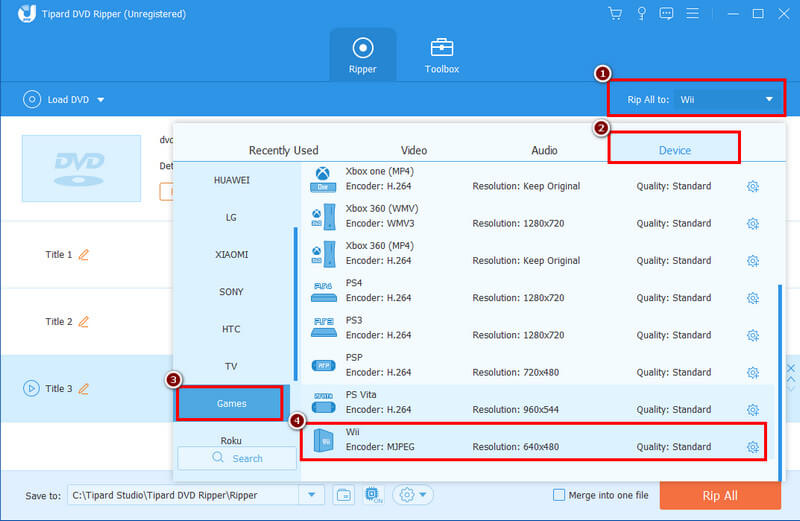Viewport: 800px width, 521px height.
Task: Select the Recently Used tab
Action: [x=283, y=151]
